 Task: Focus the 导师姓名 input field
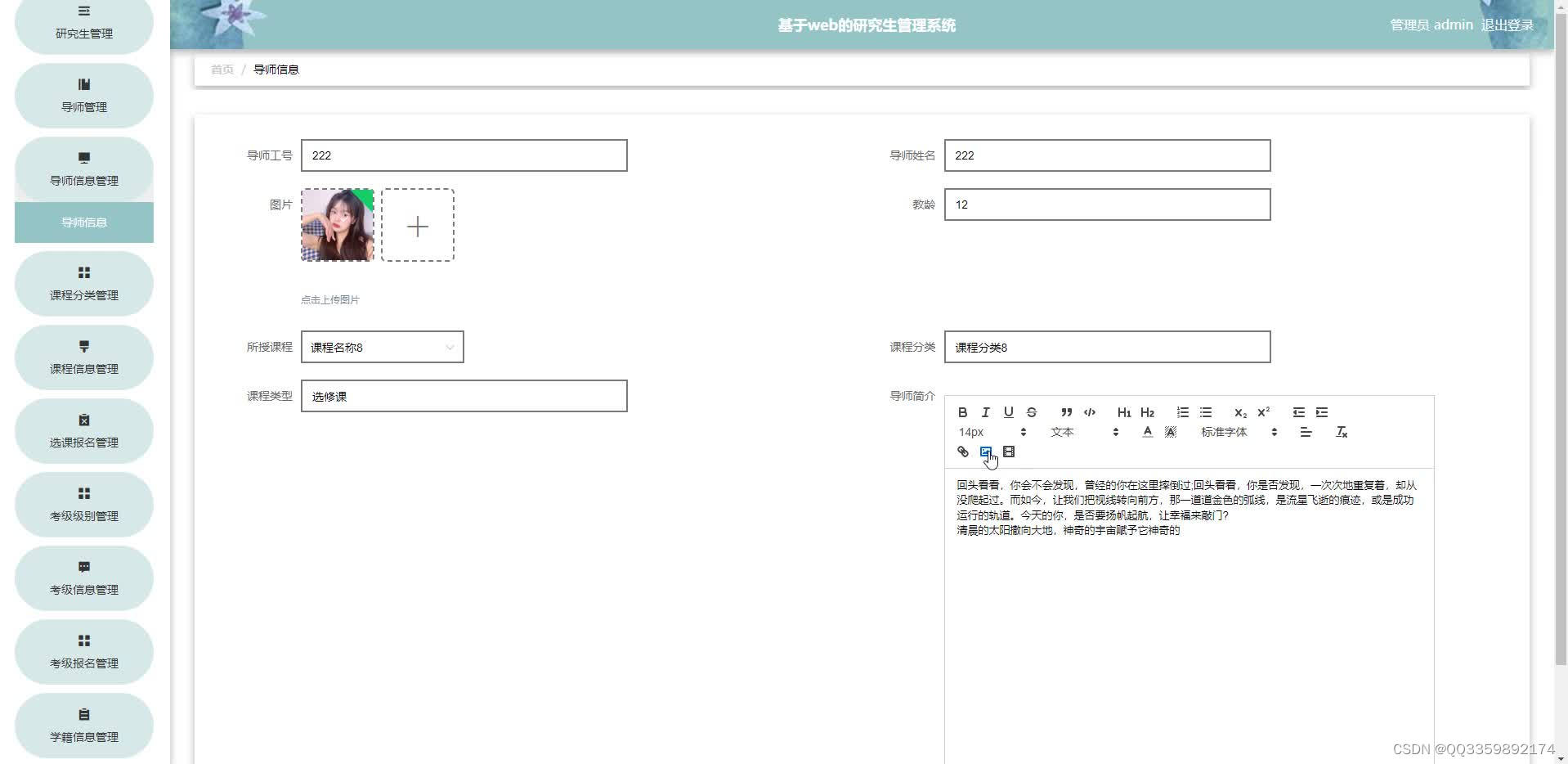tap(1107, 155)
